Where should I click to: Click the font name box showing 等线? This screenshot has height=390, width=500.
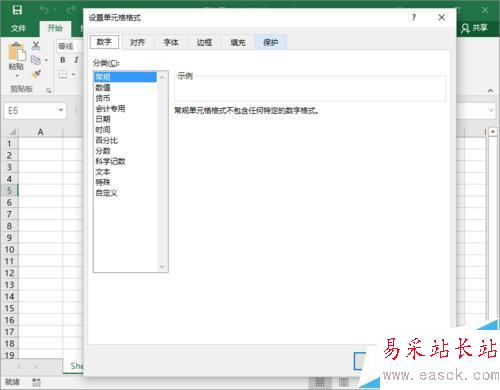pos(69,46)
